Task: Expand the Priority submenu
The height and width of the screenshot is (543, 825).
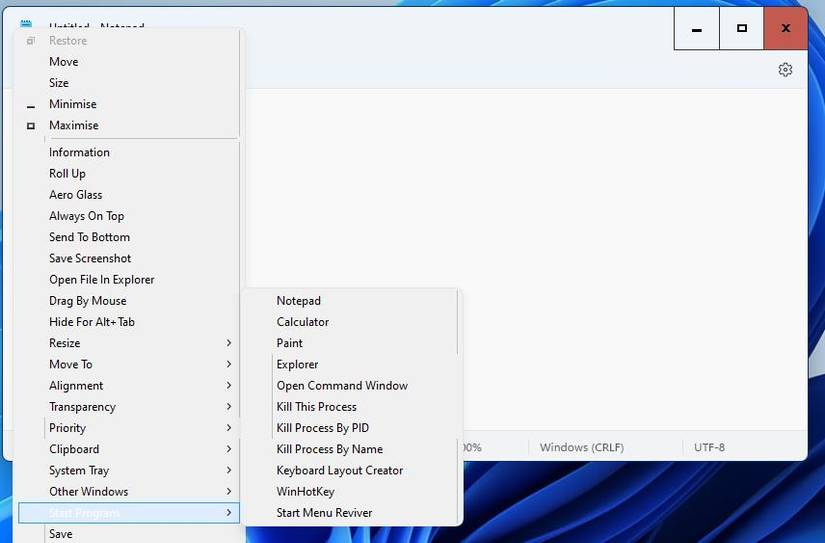Action: (x=128, y=428)
